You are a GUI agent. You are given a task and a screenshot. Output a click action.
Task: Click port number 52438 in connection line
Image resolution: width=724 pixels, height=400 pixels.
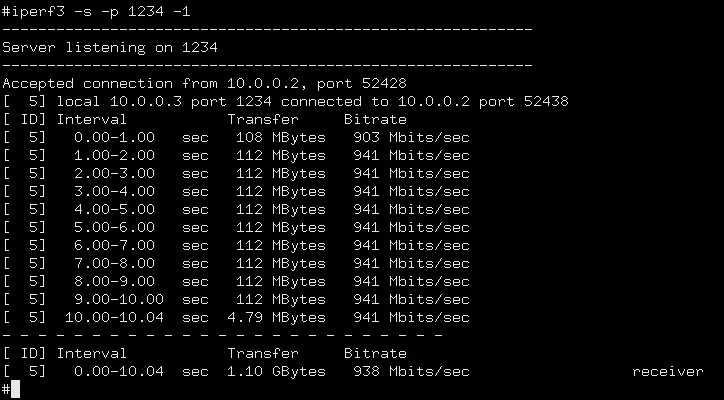546,101
